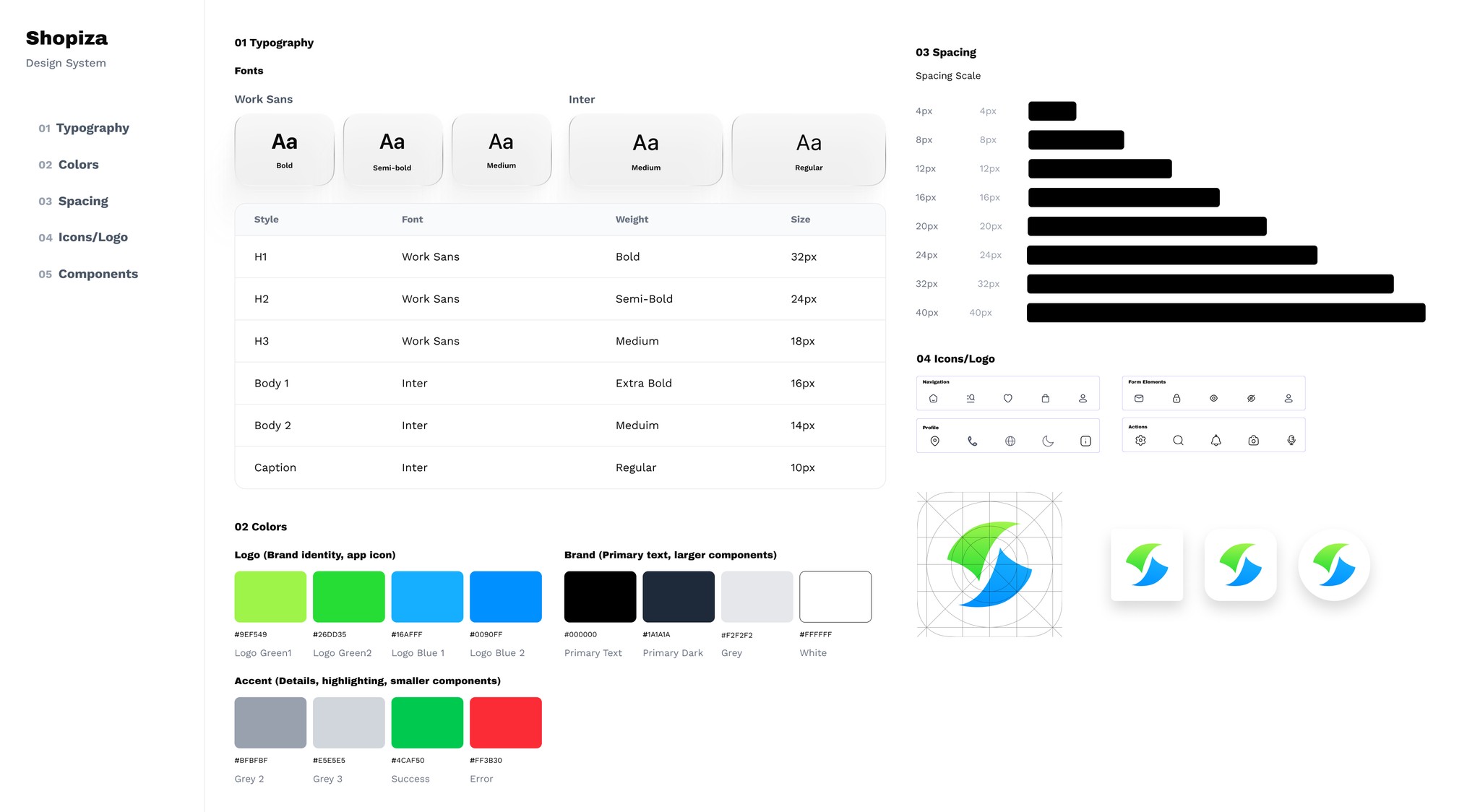Open the Typography section in sidebar

pyautogui.click(x=92, y=128)
